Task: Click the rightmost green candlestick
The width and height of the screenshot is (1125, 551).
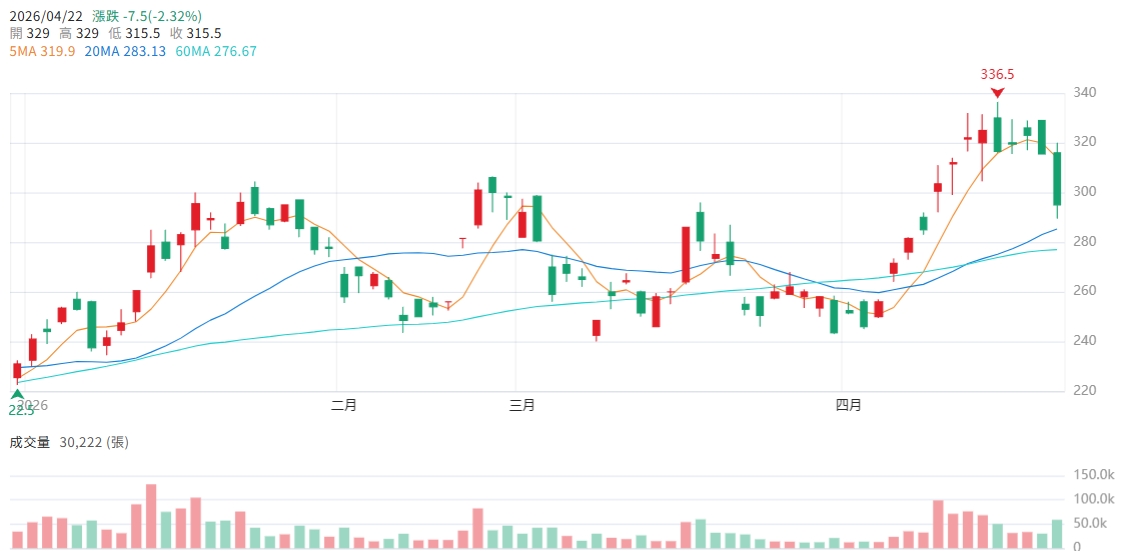Action: (1056, 178)
